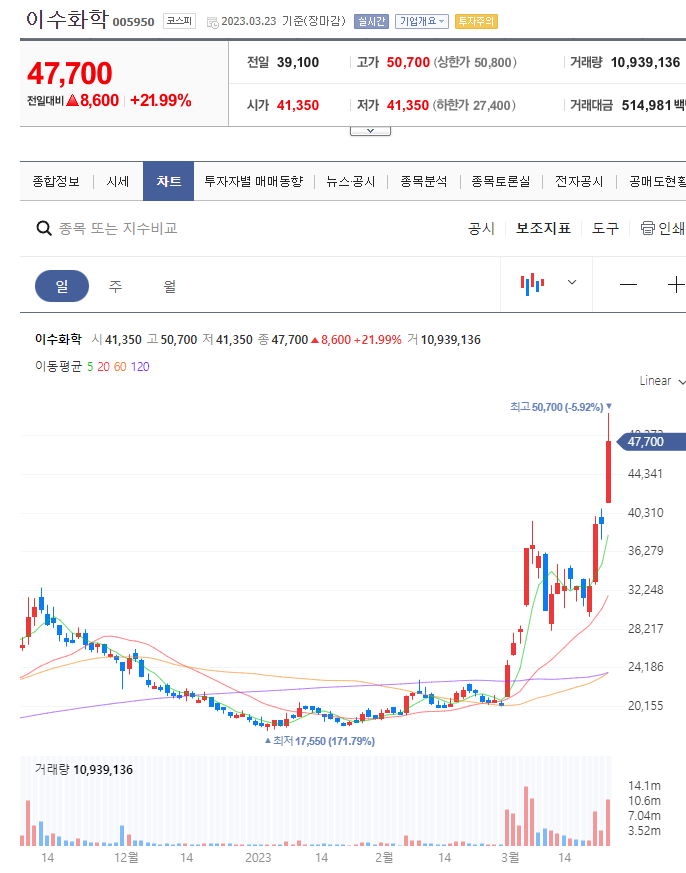Click the 이동평균 legend label

58,366
